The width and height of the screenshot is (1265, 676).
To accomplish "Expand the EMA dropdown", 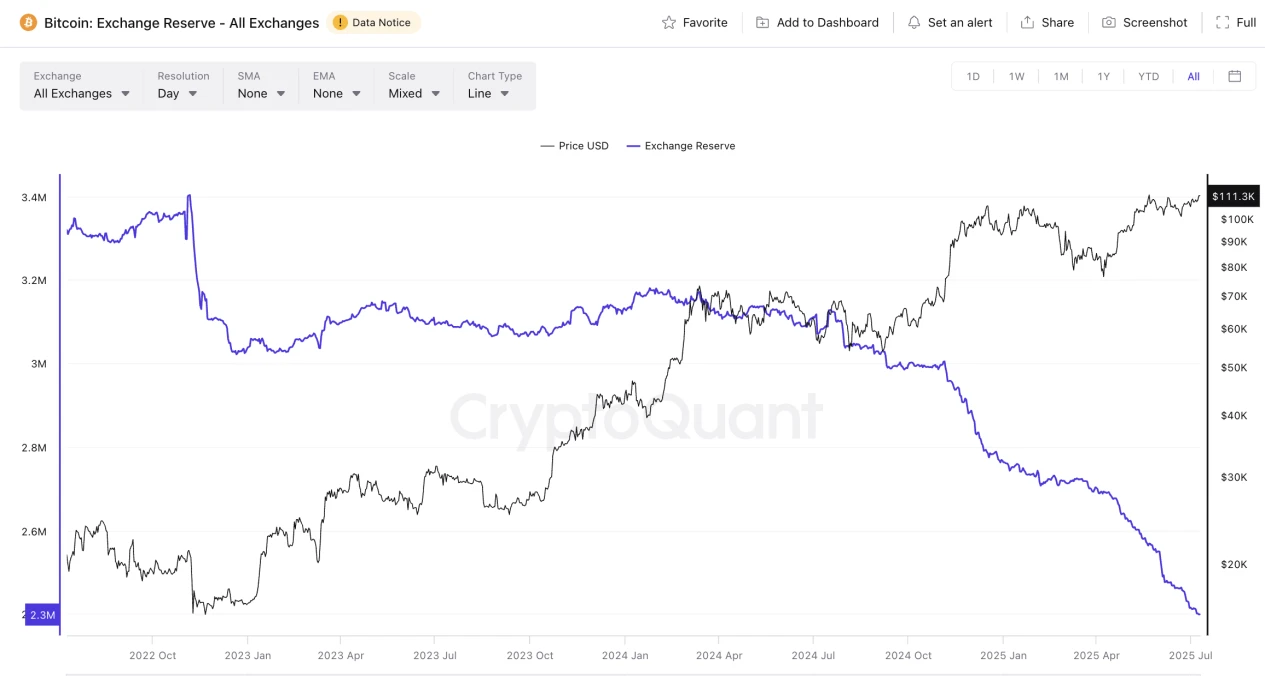I will pos(337,93).
